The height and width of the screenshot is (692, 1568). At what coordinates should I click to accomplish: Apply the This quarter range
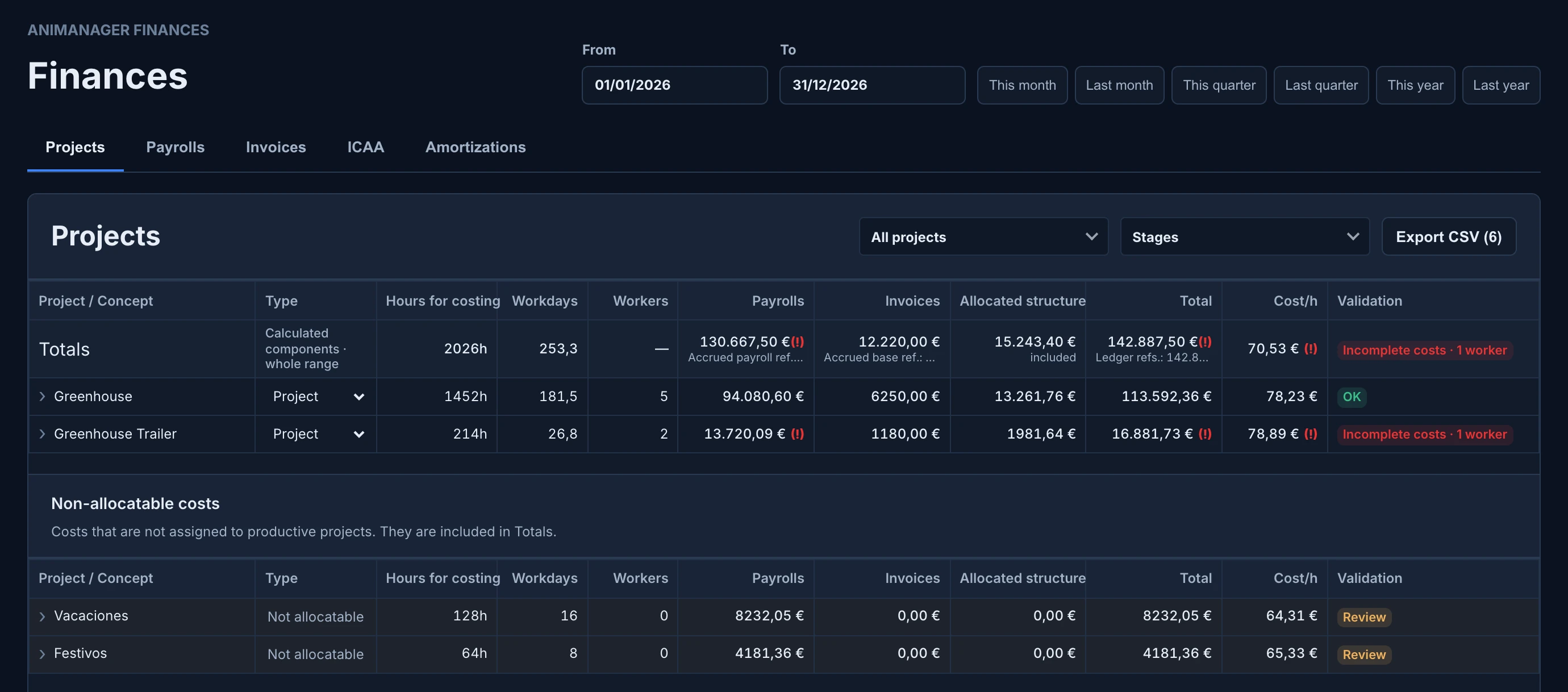1219,85
